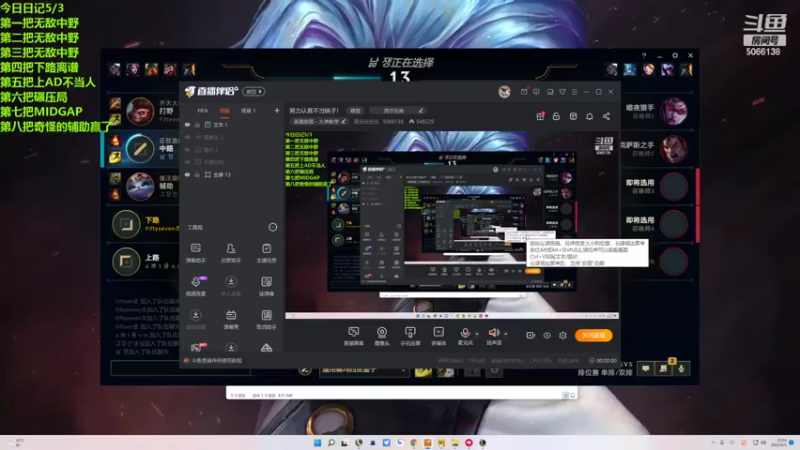The image size is (800, 450).
Task: Add a 多媒体 multimedia source
Action: (x=438, y=336)
